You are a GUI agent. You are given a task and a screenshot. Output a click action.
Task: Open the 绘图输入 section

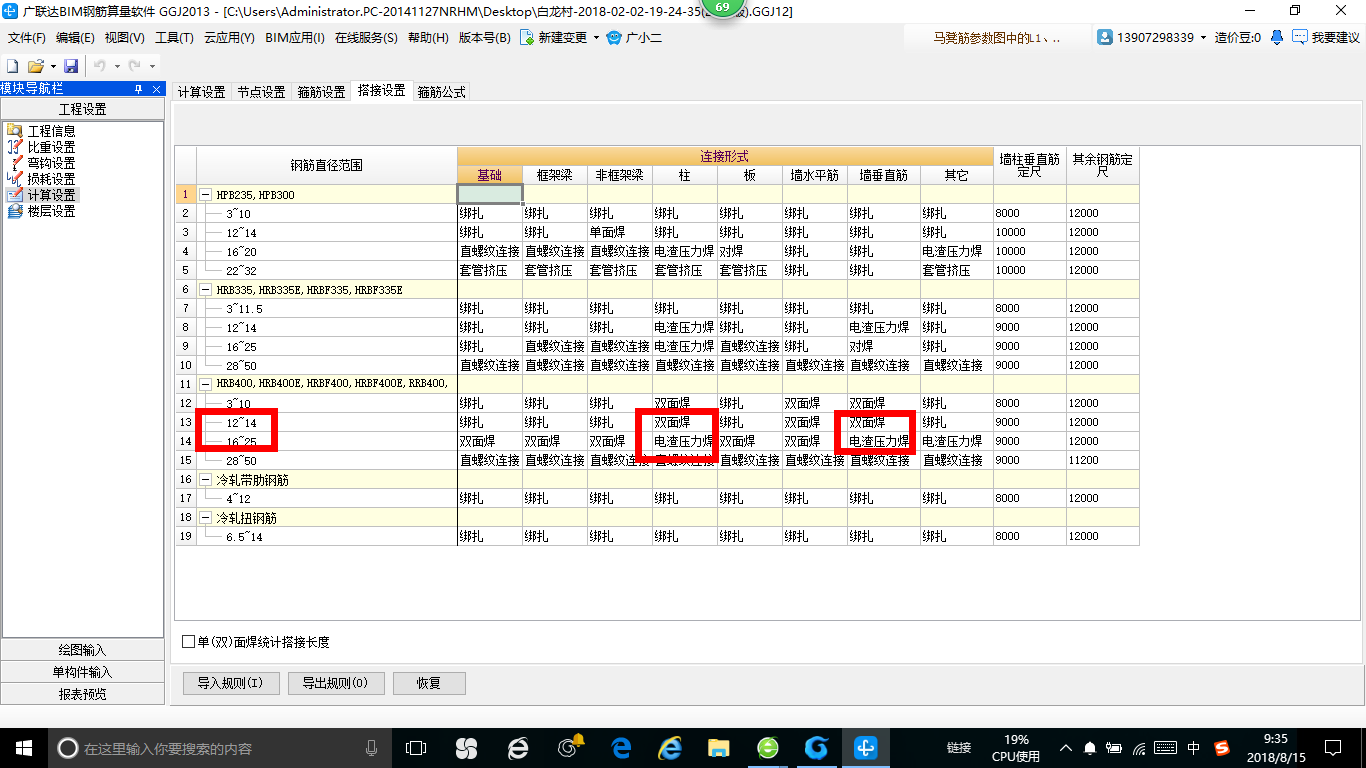[x=82, y=650]
